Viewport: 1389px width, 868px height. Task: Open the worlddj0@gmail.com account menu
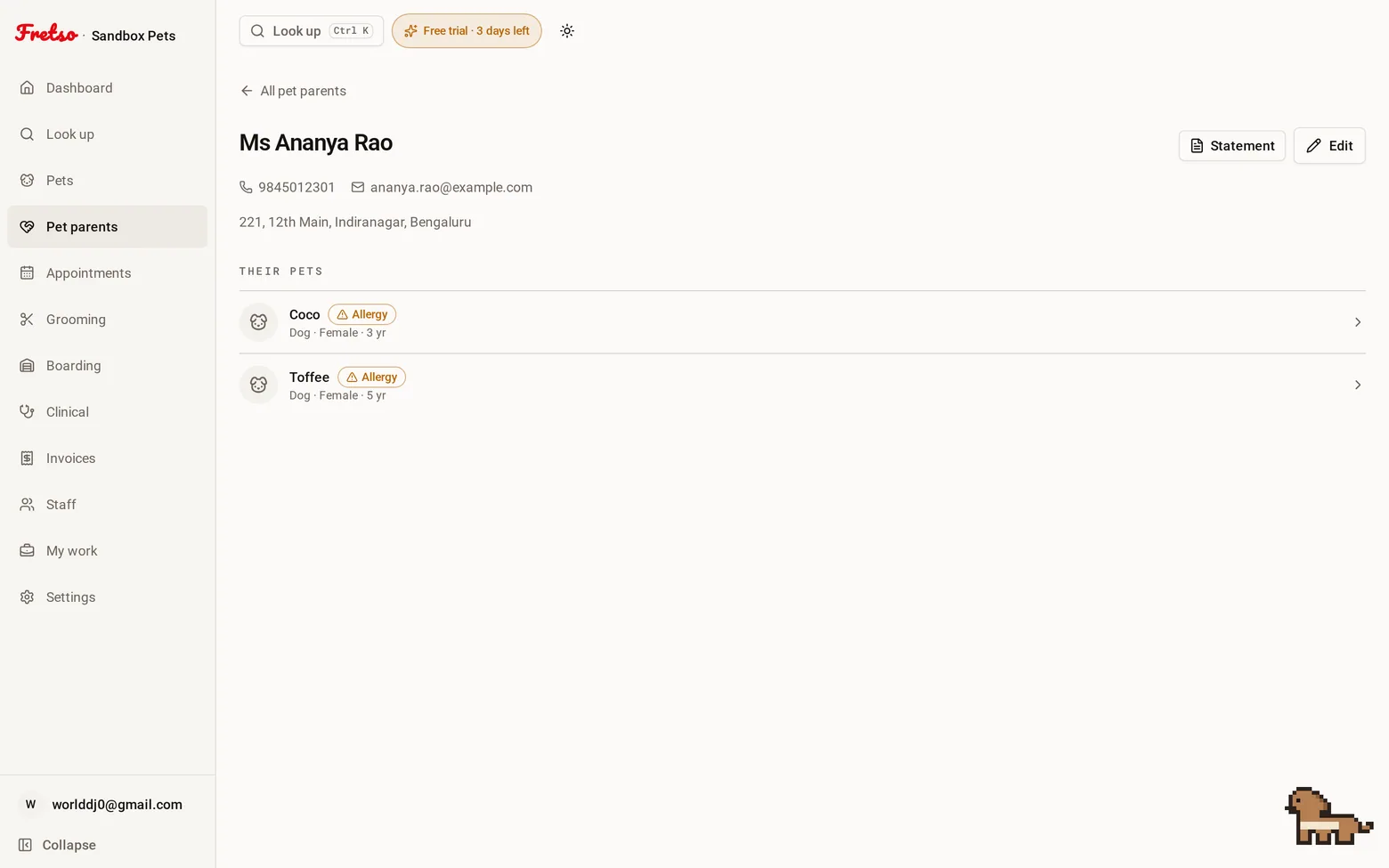(x=107, y=805)
